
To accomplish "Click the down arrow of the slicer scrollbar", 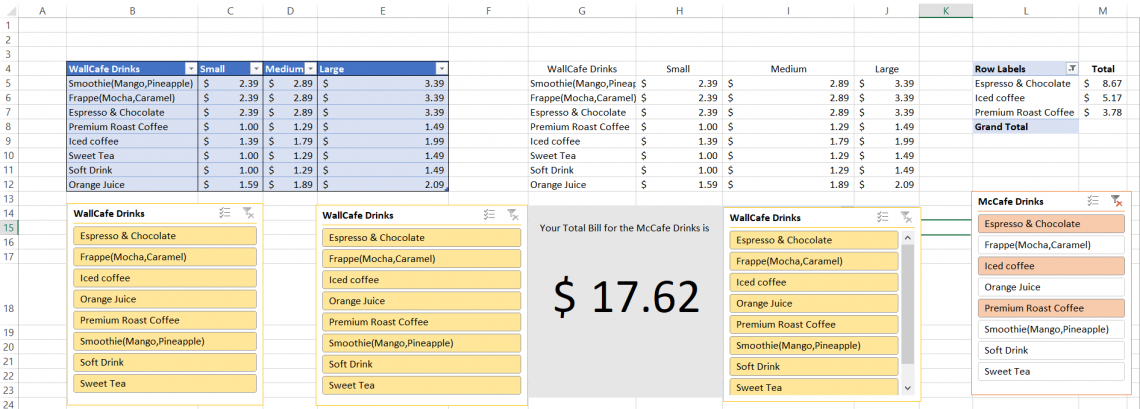I will pyautogui.click(x=908, y=388).
